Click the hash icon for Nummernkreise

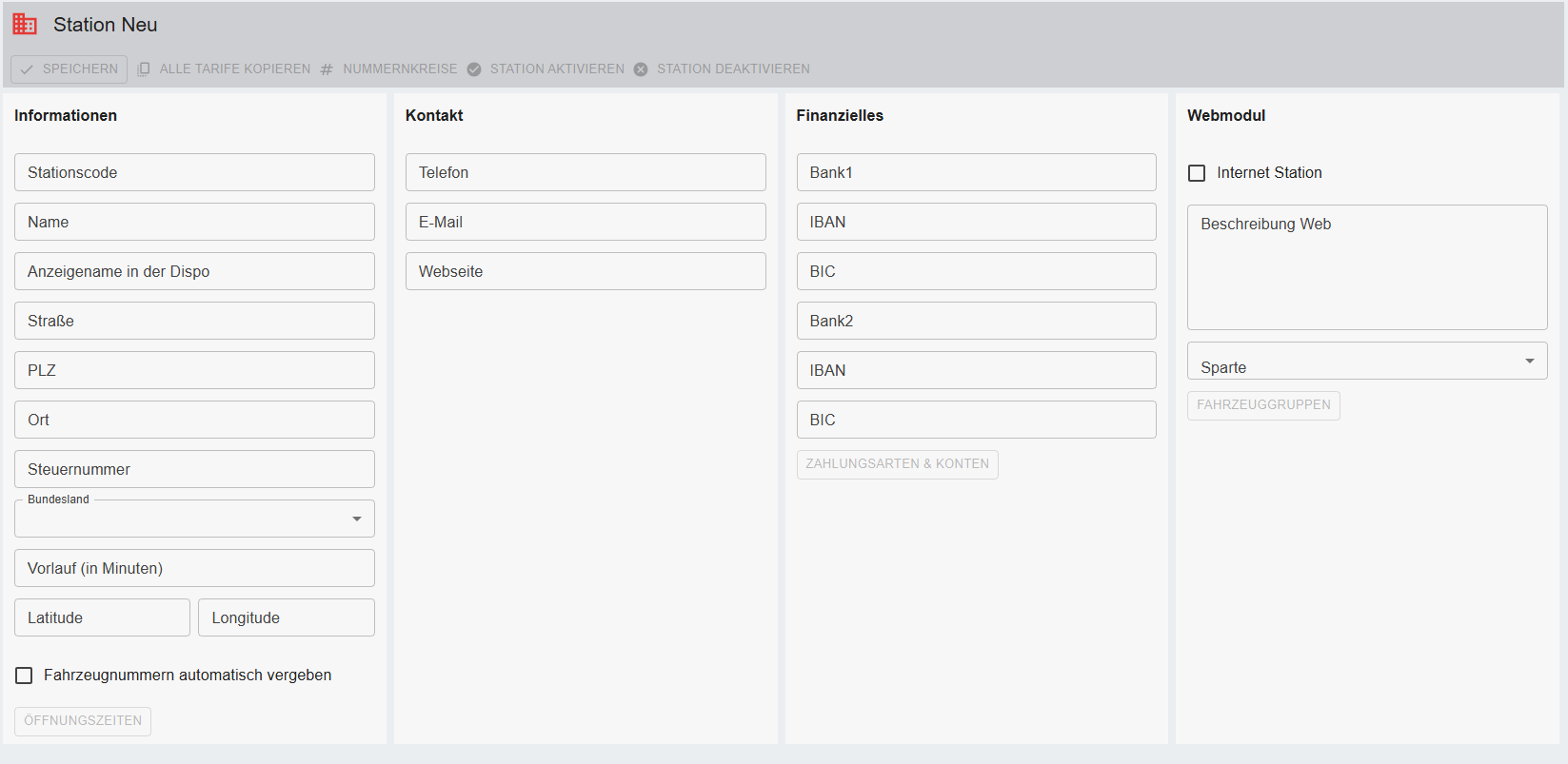[327, 69]
